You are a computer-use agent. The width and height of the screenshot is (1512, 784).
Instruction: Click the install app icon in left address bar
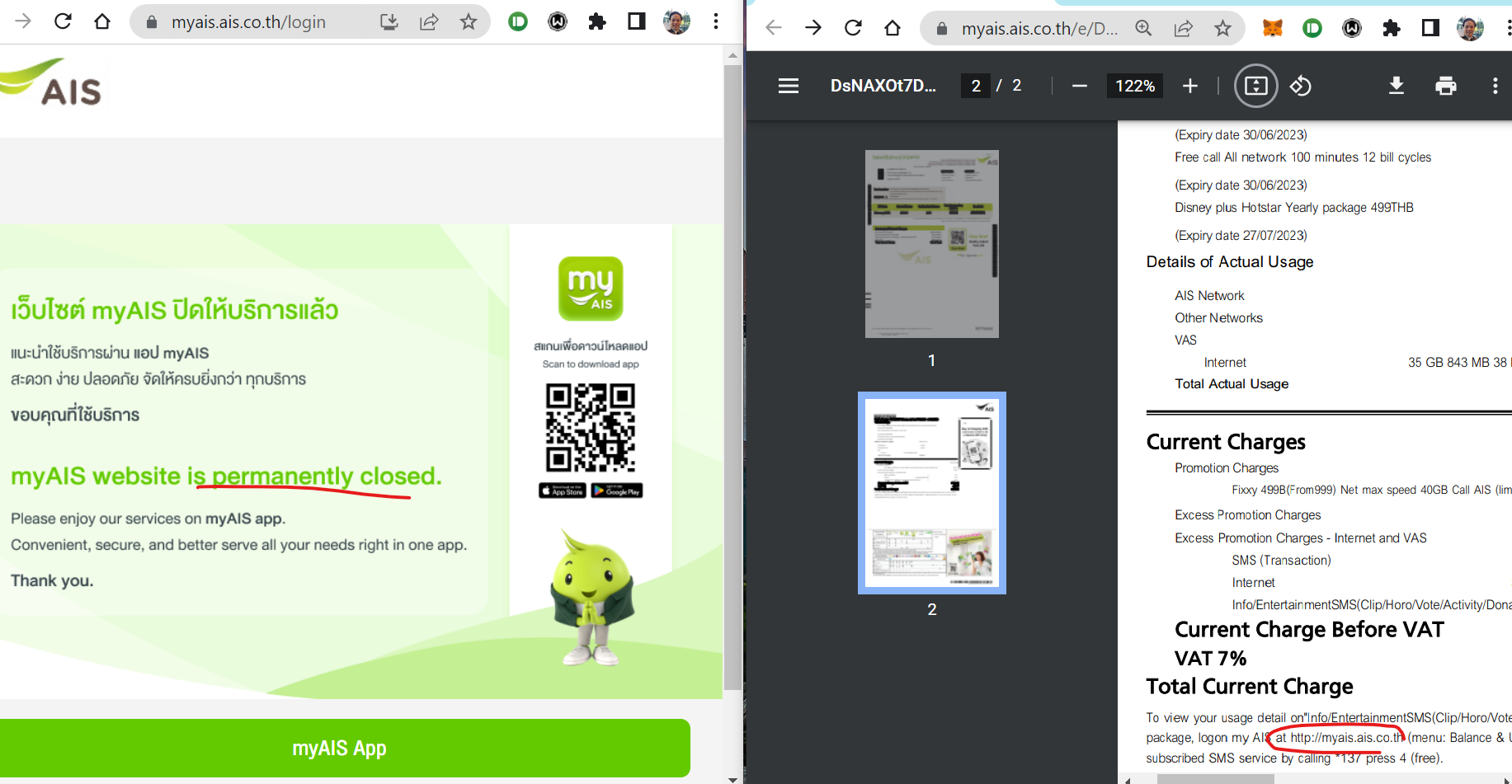389,22
